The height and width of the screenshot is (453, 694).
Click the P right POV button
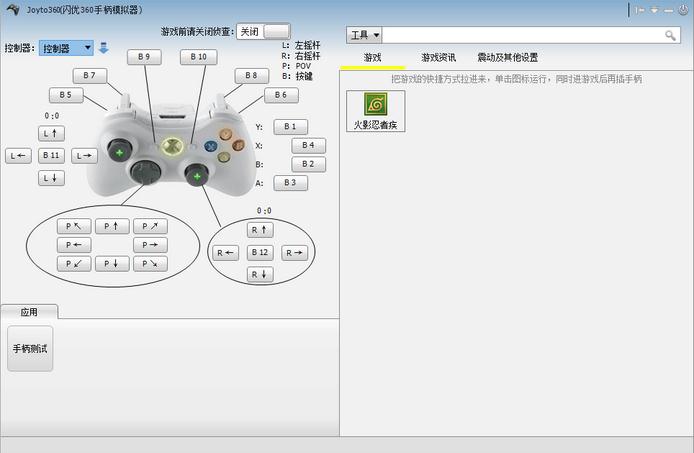point(150,245)
